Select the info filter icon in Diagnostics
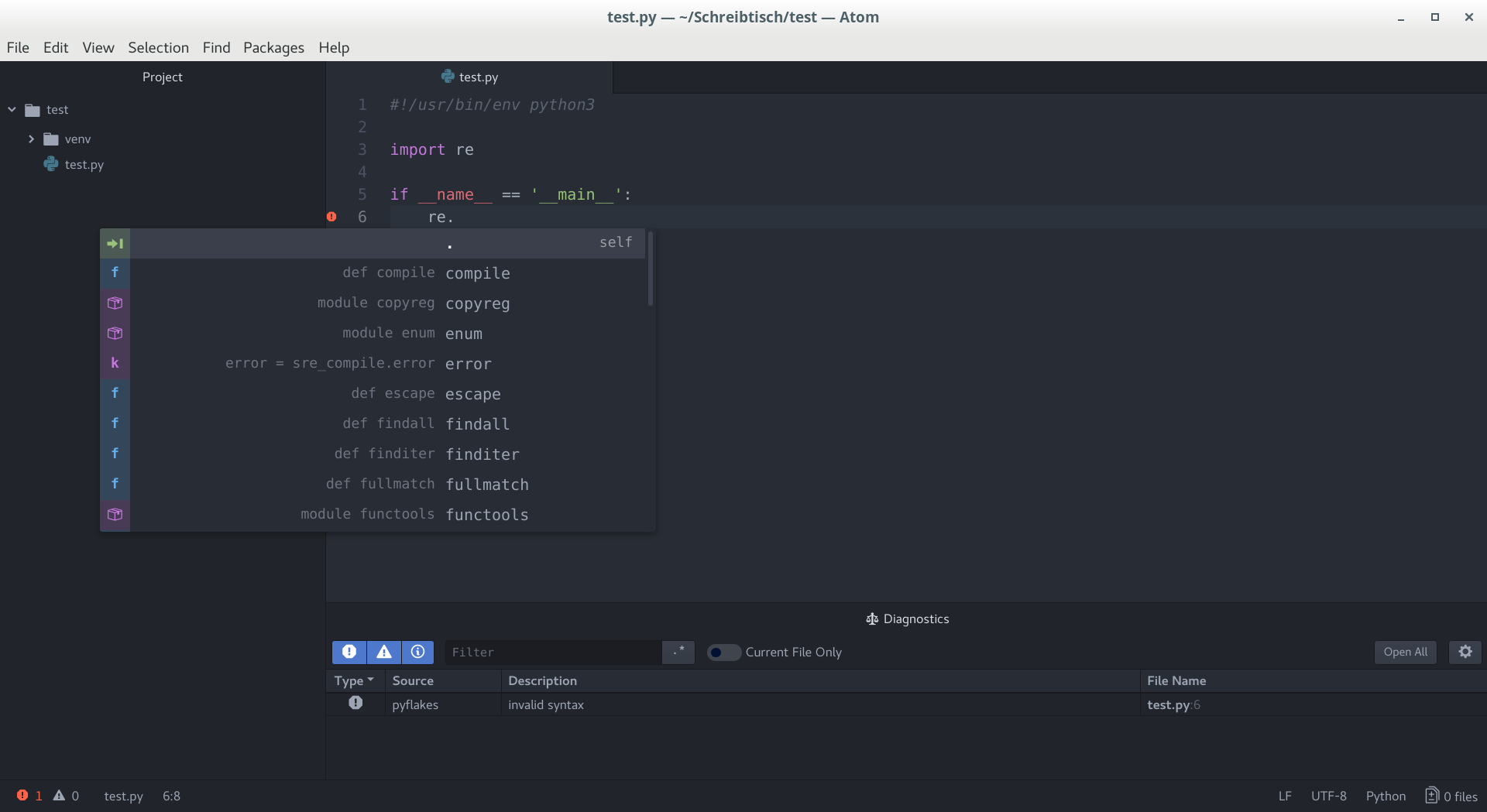 pos(417,653)
